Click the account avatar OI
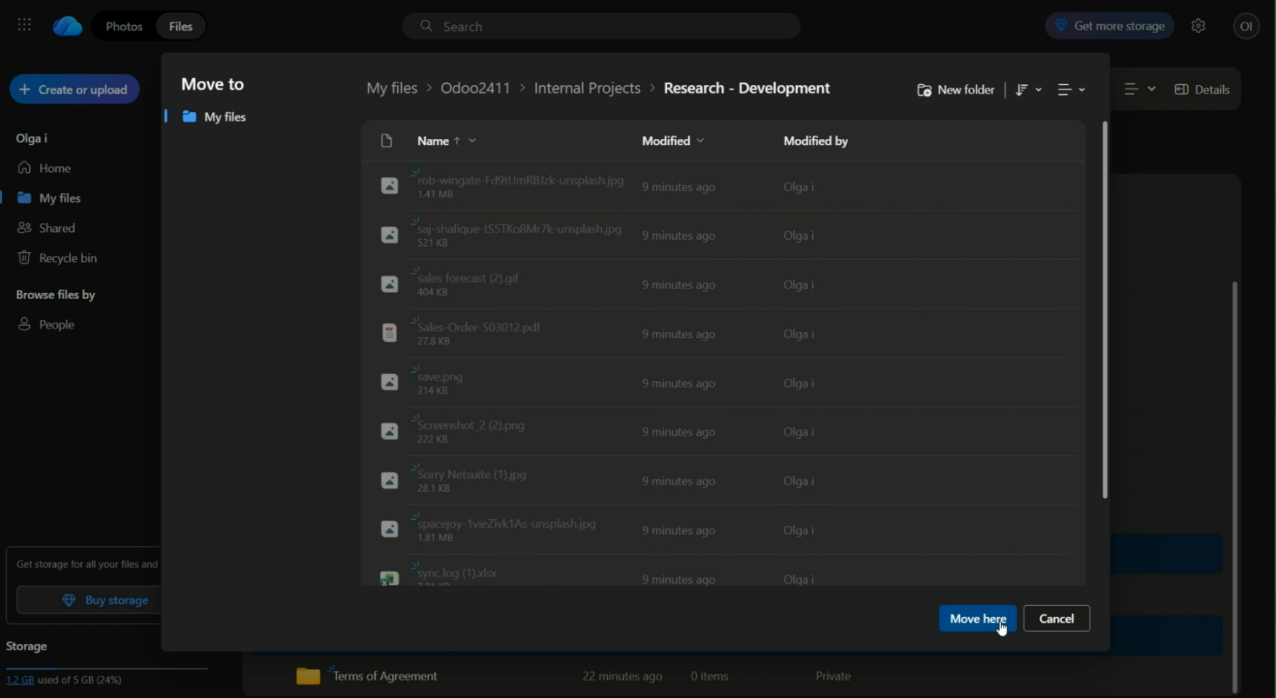The height and width of the screenshot is (698, 1276). [x=1246, y=26]
